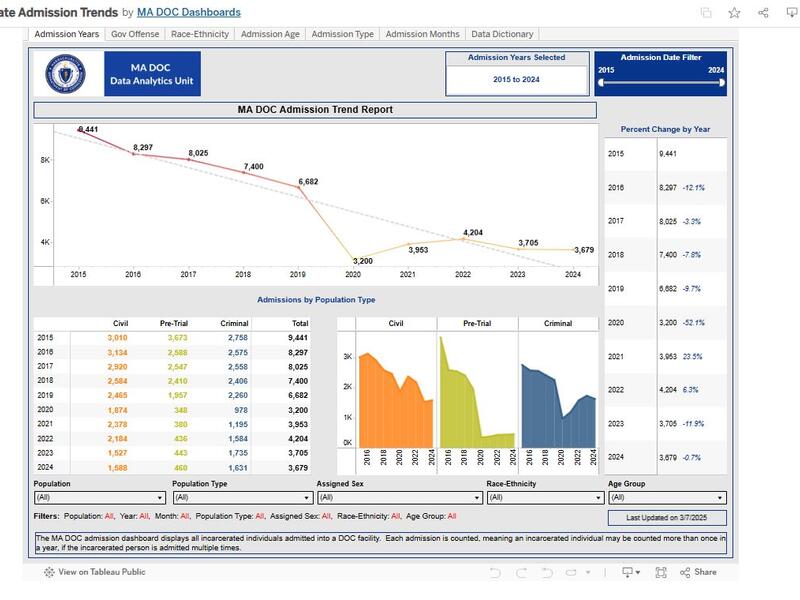Click the duplicate copy icon in top header
800x600 pixels.
pos(706,12)
